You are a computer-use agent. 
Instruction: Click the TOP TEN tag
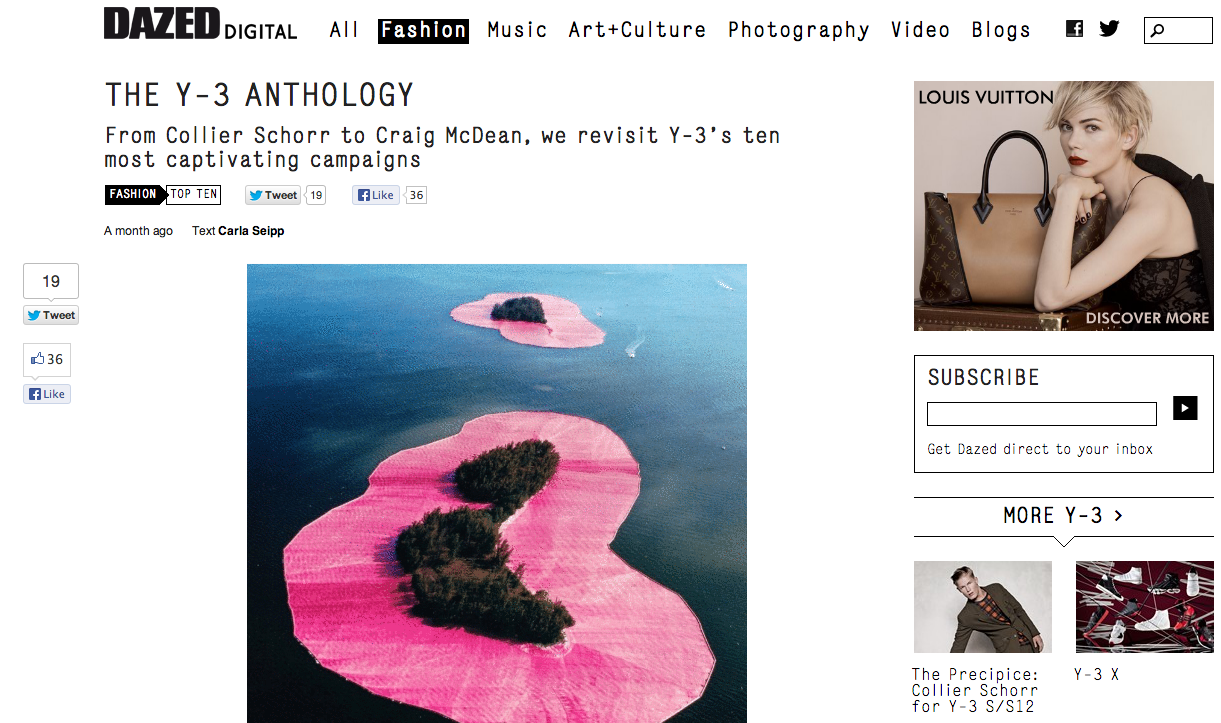point(194,194)
